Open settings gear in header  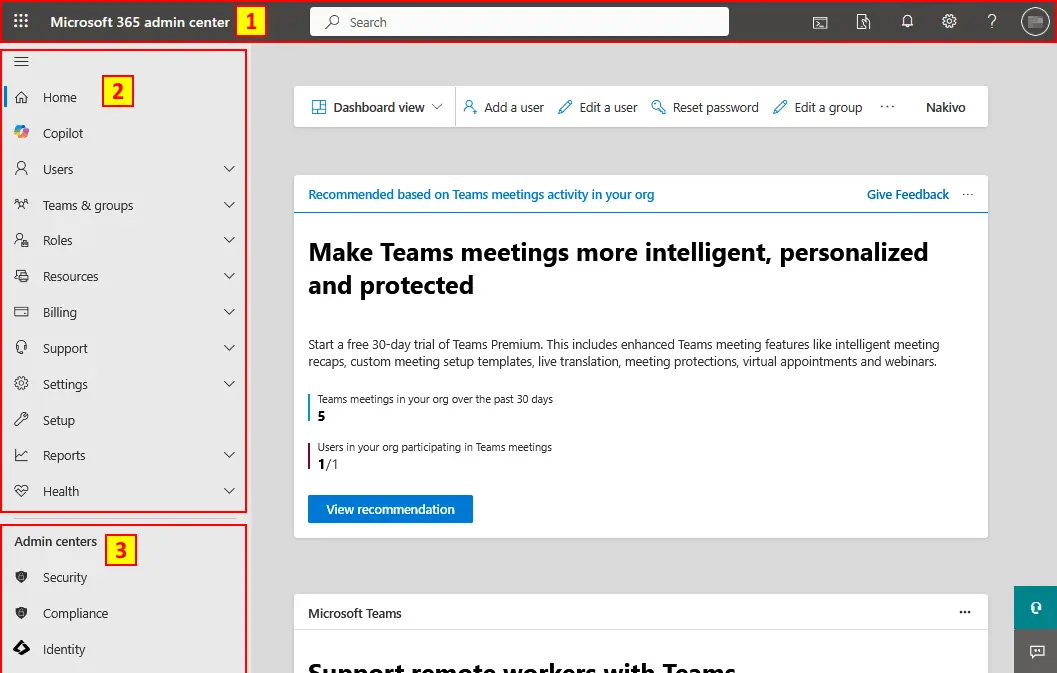tap(949, 22)
